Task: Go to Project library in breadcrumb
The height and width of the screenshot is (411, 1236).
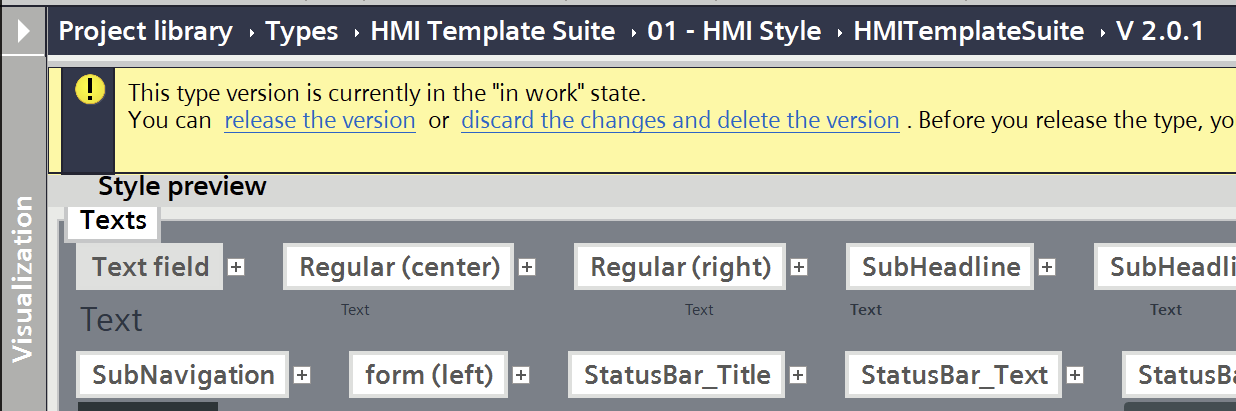Action: [145, 31]
